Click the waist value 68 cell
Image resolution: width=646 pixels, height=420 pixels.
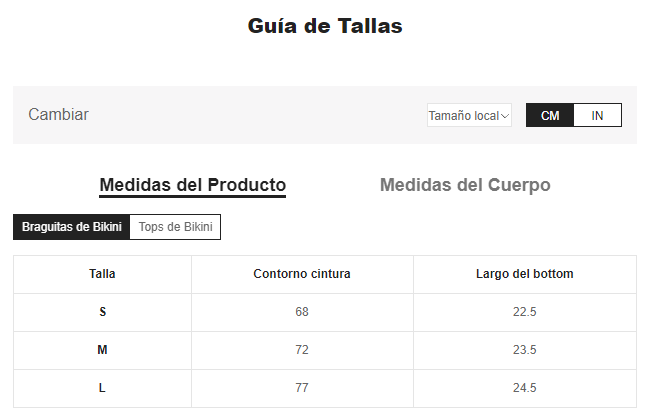click(x=302, y=312)
